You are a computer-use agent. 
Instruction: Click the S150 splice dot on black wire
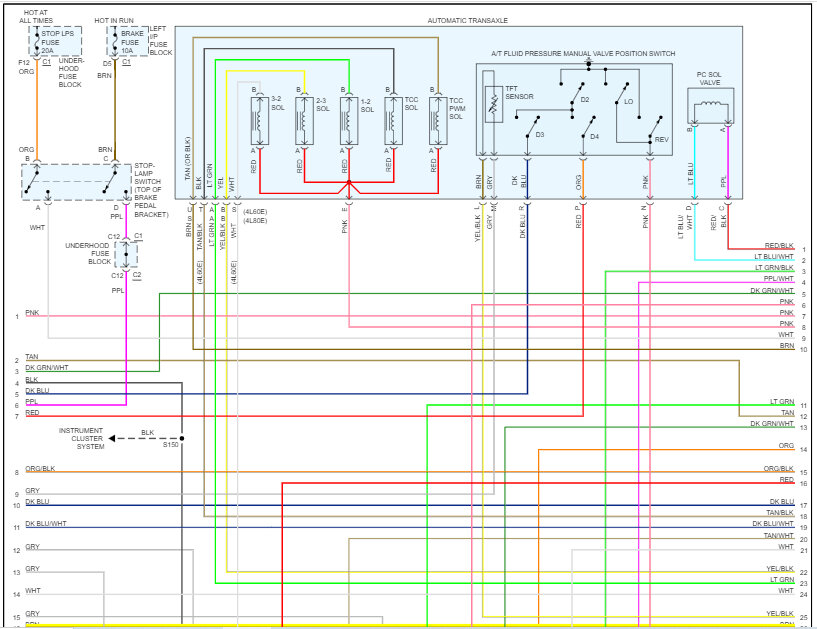[182, 438]
